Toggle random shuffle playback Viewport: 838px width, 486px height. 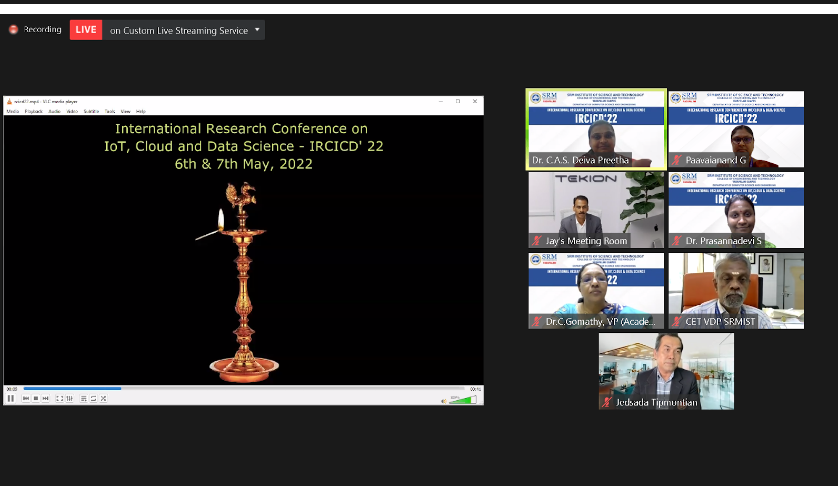point(103,398)
